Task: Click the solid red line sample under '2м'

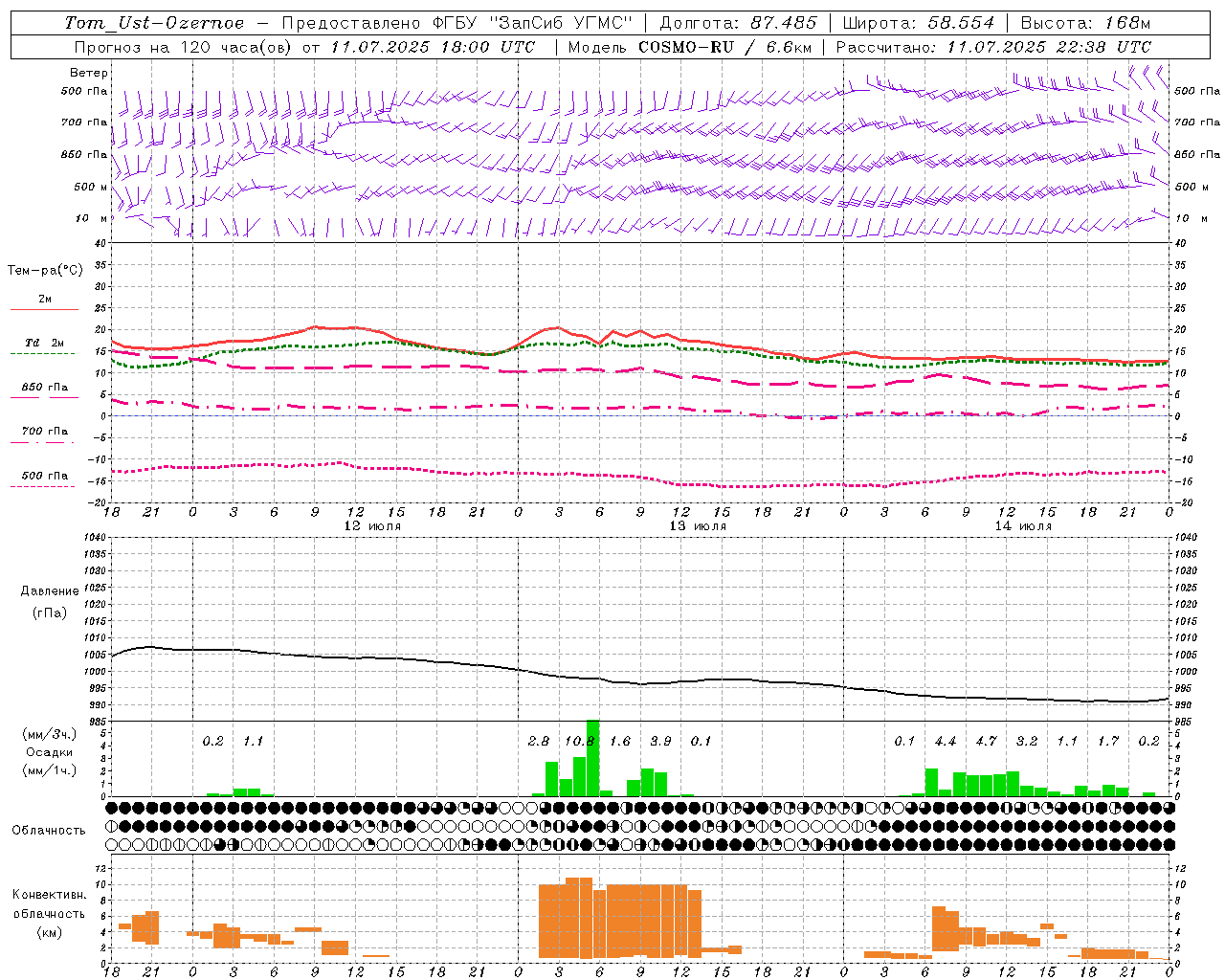Action: (x=44, y=310)
